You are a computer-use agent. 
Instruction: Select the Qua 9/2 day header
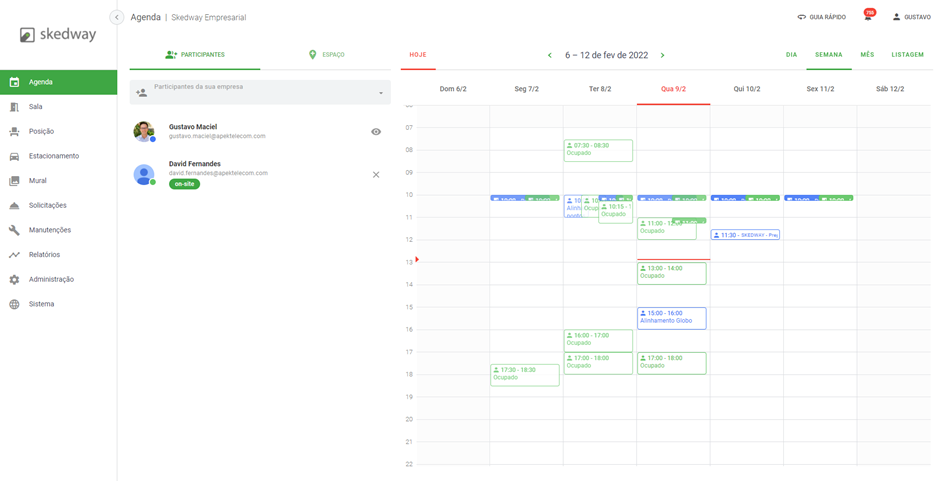673,89
